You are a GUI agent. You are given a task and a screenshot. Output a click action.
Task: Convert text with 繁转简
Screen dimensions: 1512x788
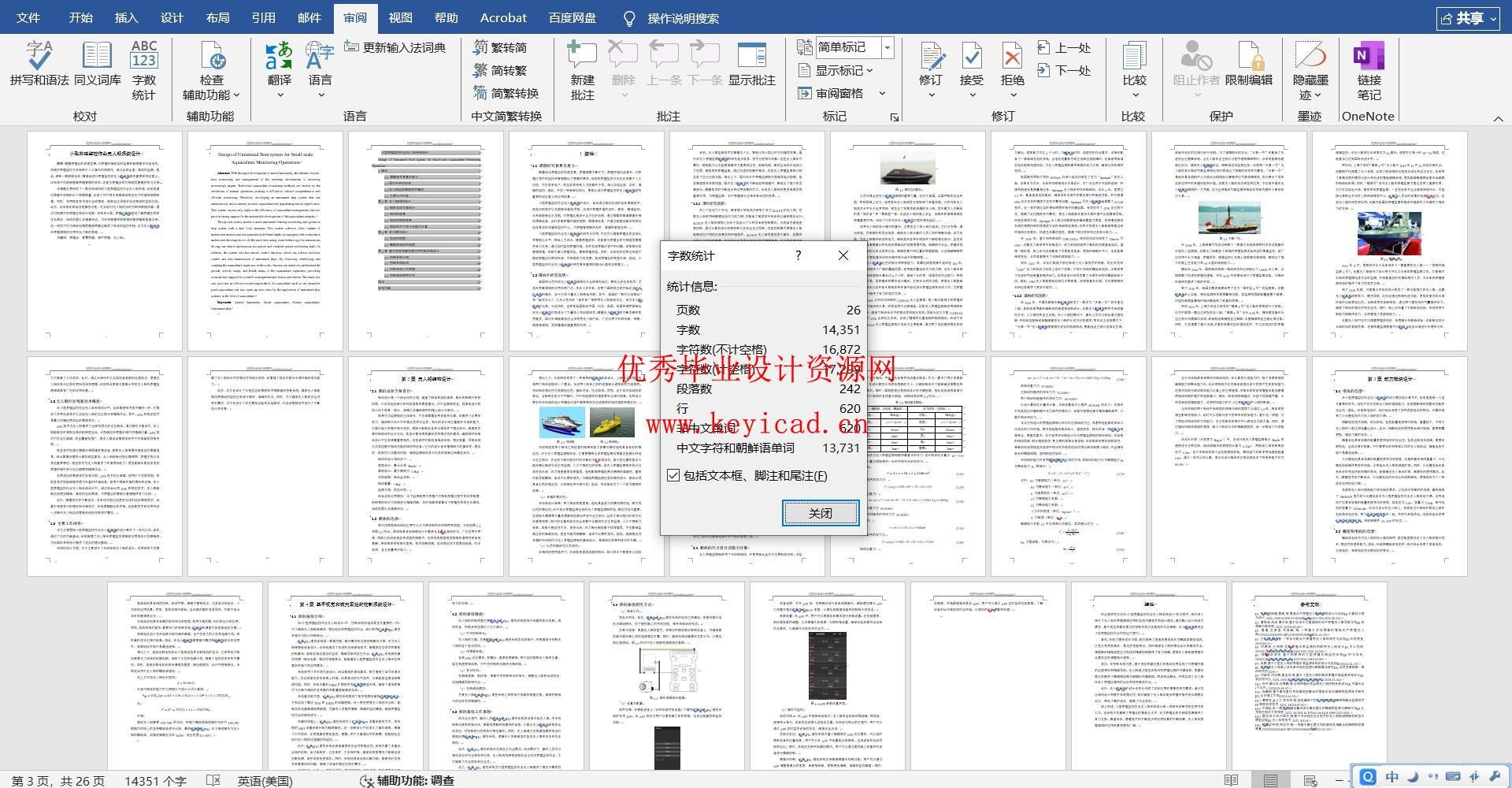pyautogui.click(x=501, y=47)
